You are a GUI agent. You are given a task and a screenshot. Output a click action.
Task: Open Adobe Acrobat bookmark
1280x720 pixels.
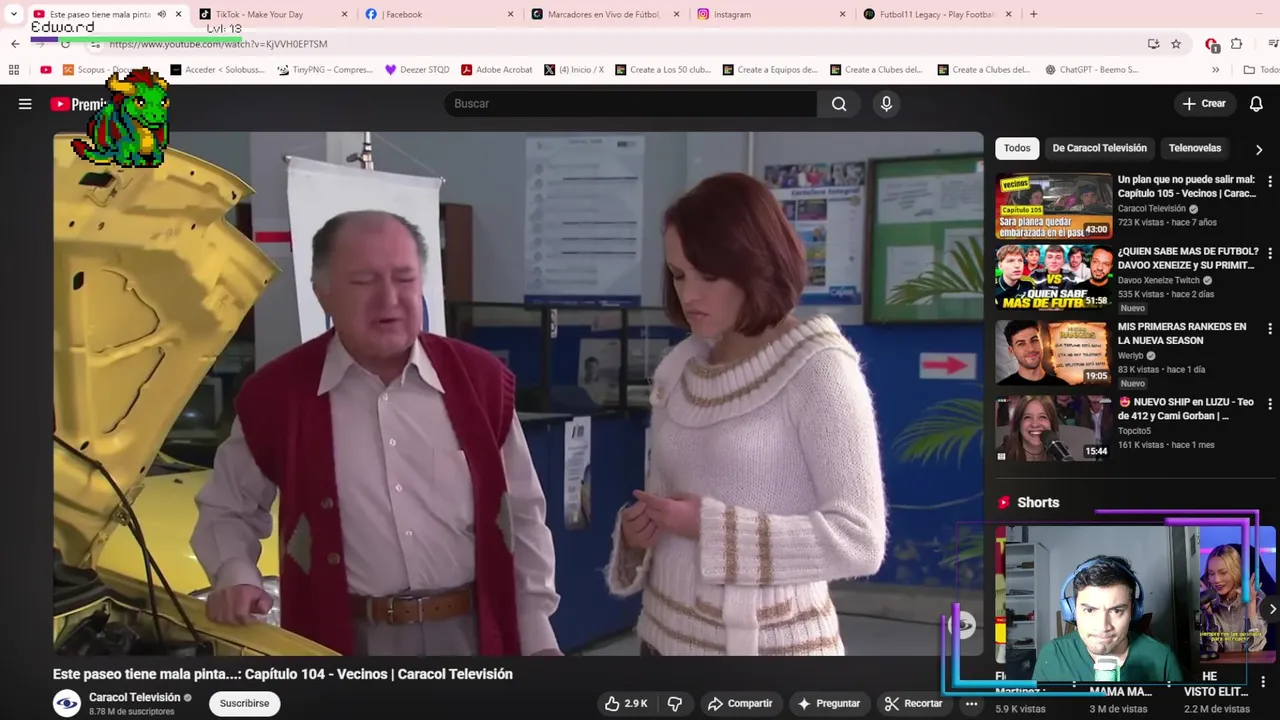pos(496,70)
